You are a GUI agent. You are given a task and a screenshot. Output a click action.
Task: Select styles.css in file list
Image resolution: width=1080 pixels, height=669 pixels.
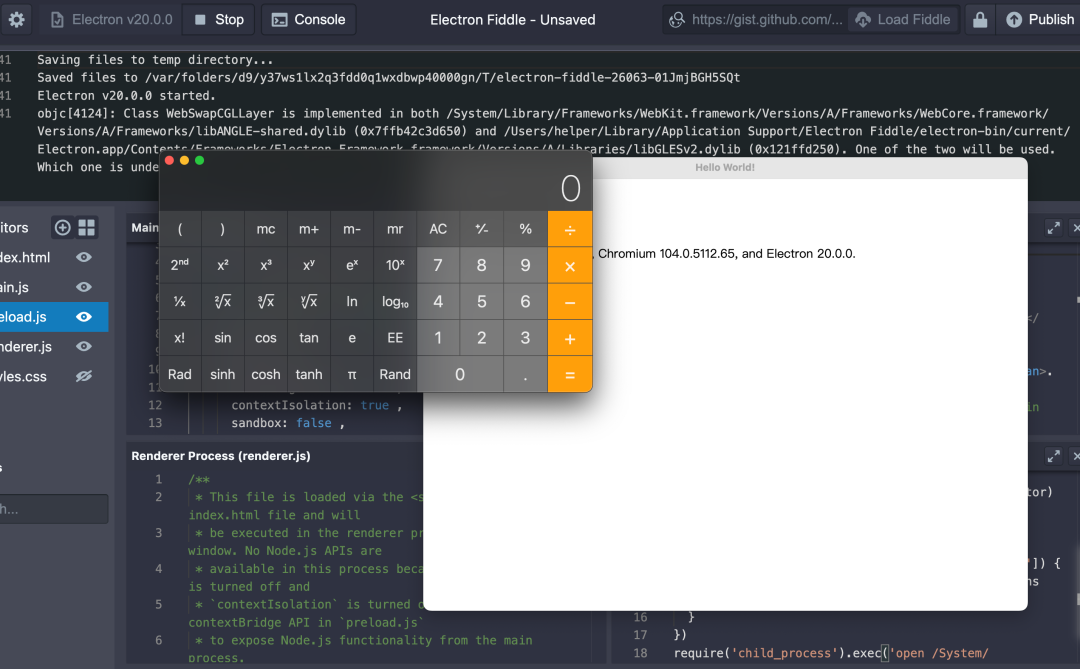tap(23, 376)
